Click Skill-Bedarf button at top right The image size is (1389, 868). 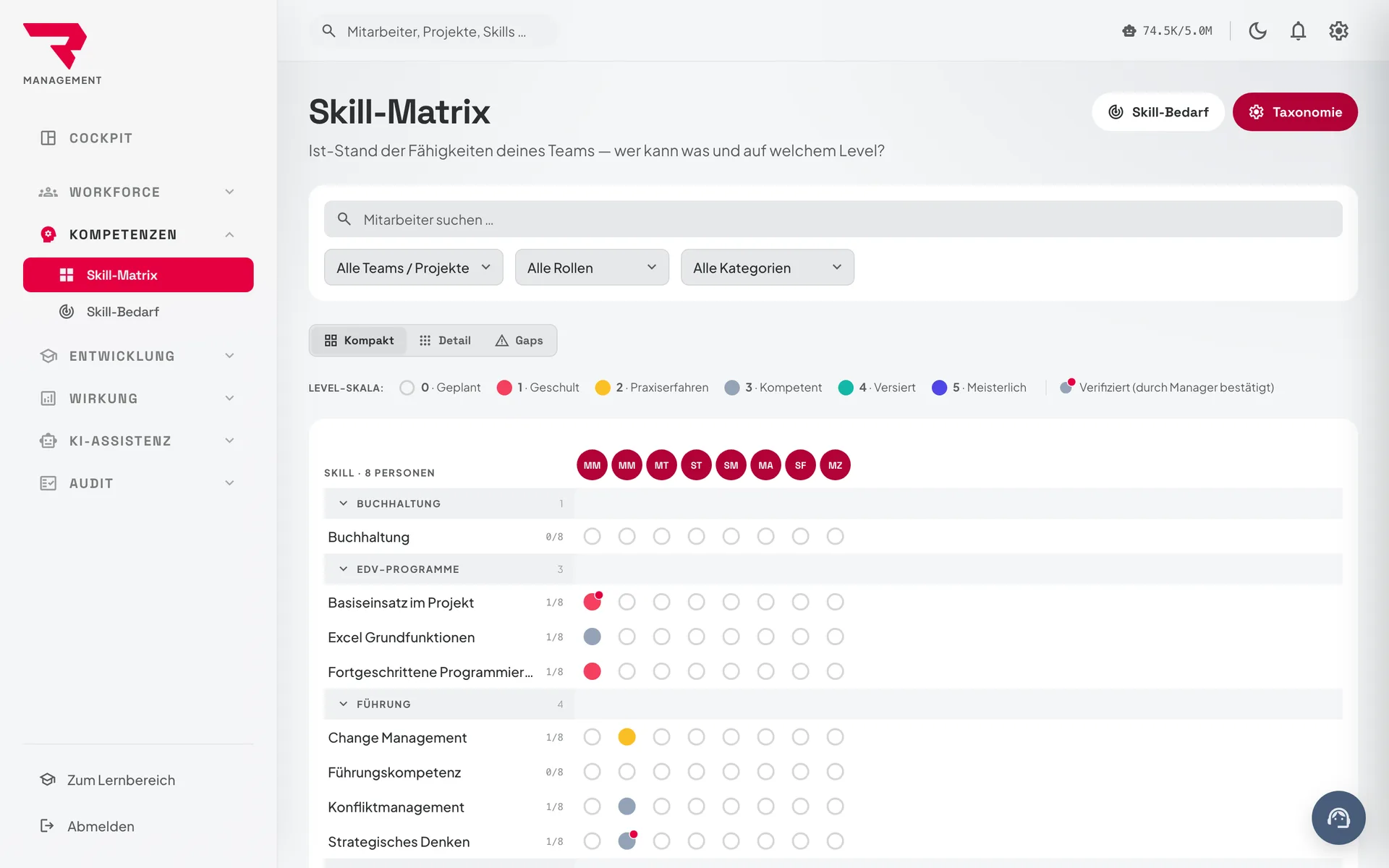click(x=1158, y=112)
